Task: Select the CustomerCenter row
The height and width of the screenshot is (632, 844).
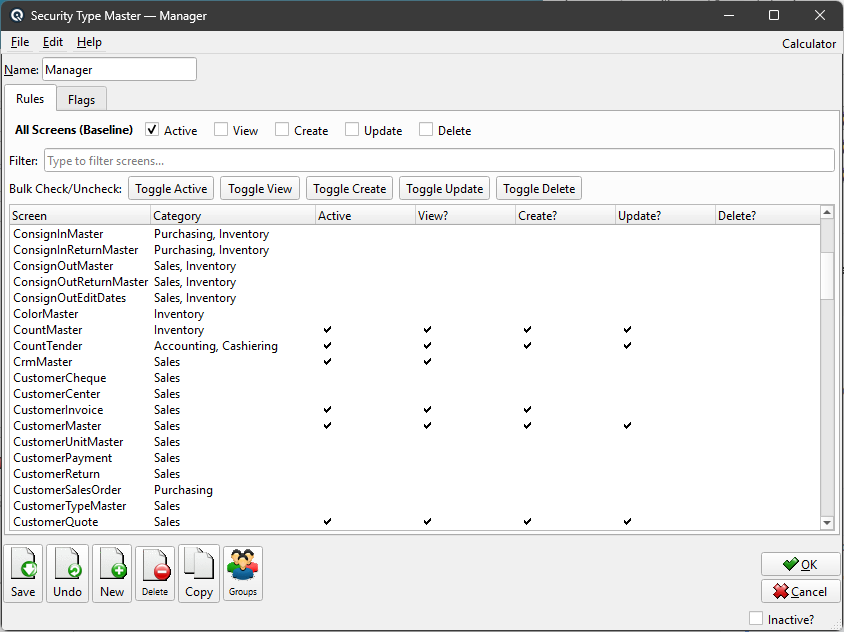Action: [x=415, y=394]
